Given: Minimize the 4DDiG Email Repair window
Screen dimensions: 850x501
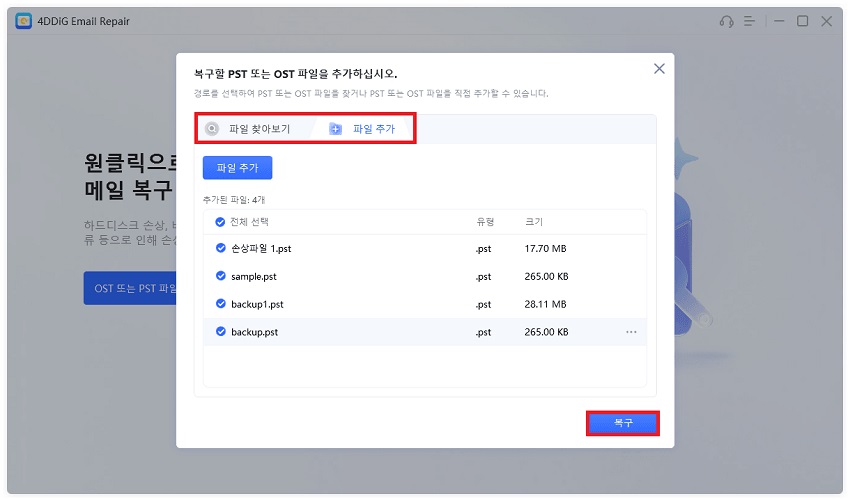Looking at the screenshot, I should click(780, 21).
